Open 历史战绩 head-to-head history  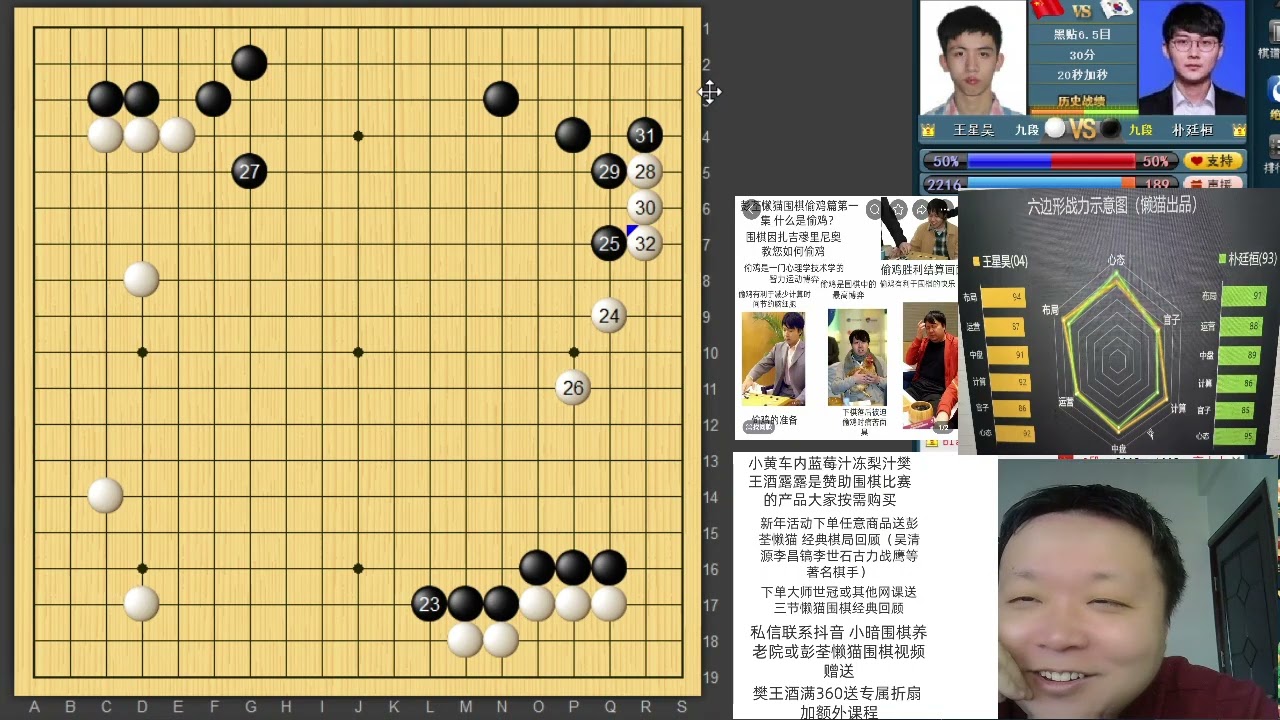[1082, 101]
